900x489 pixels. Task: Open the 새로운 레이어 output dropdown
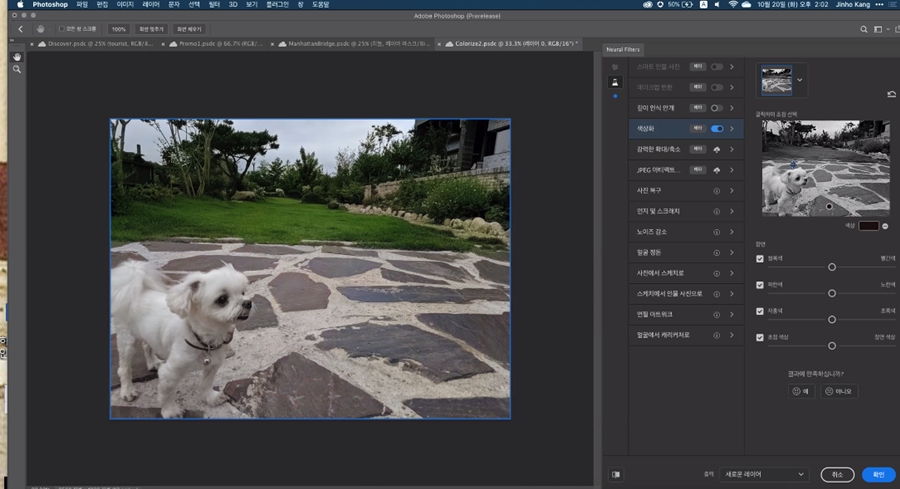(764, 475)
